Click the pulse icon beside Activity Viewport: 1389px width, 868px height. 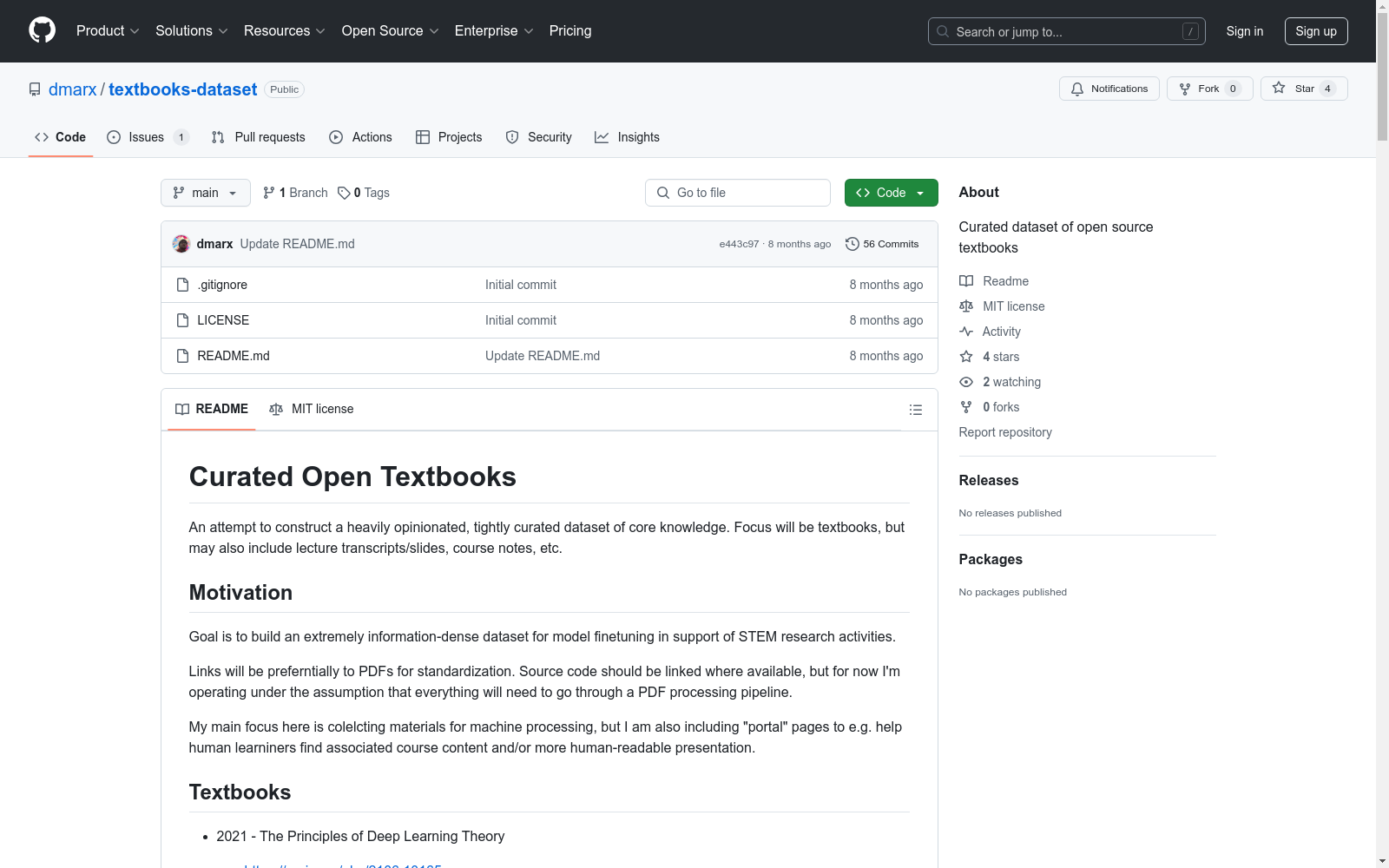point(966,332)
